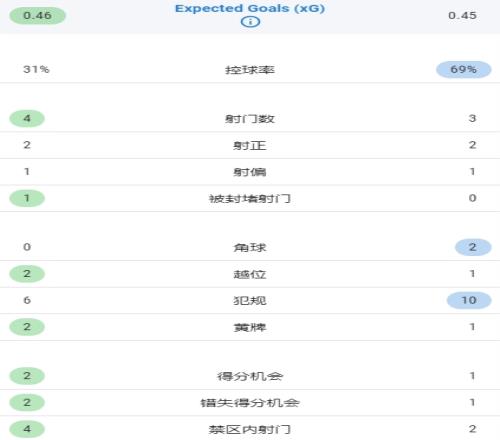Viewport: 500px width, 440px height.
Task: Click home 黄牌 badge 2
Action: (27, 327)
